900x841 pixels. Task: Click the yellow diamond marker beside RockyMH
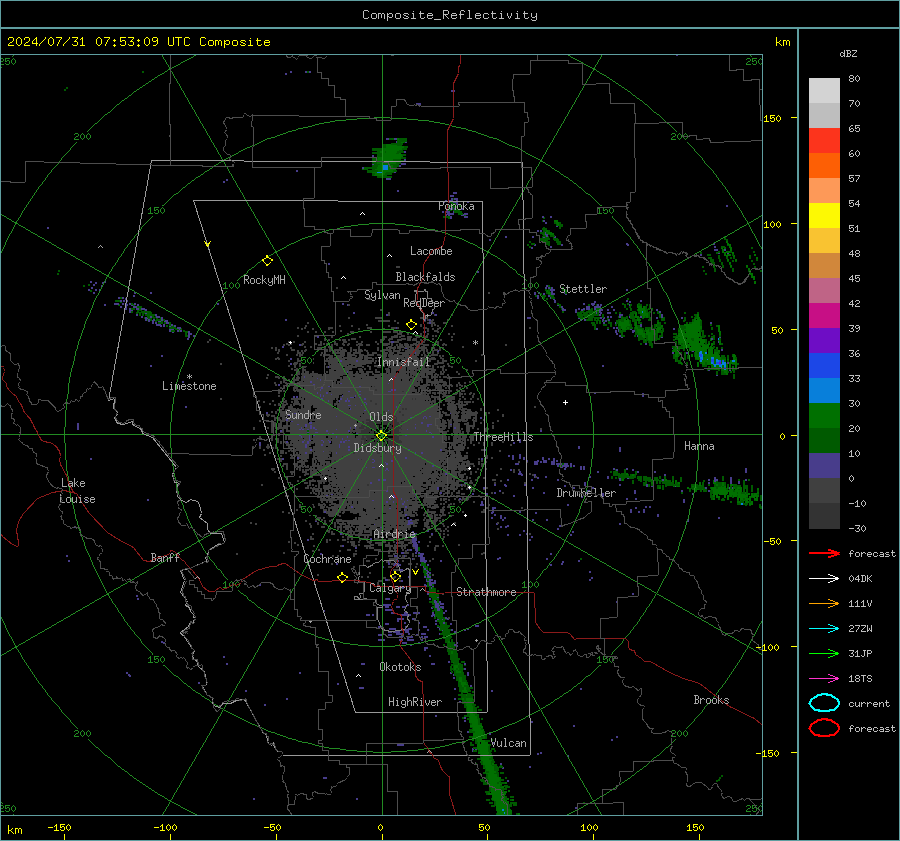(267, 261)
